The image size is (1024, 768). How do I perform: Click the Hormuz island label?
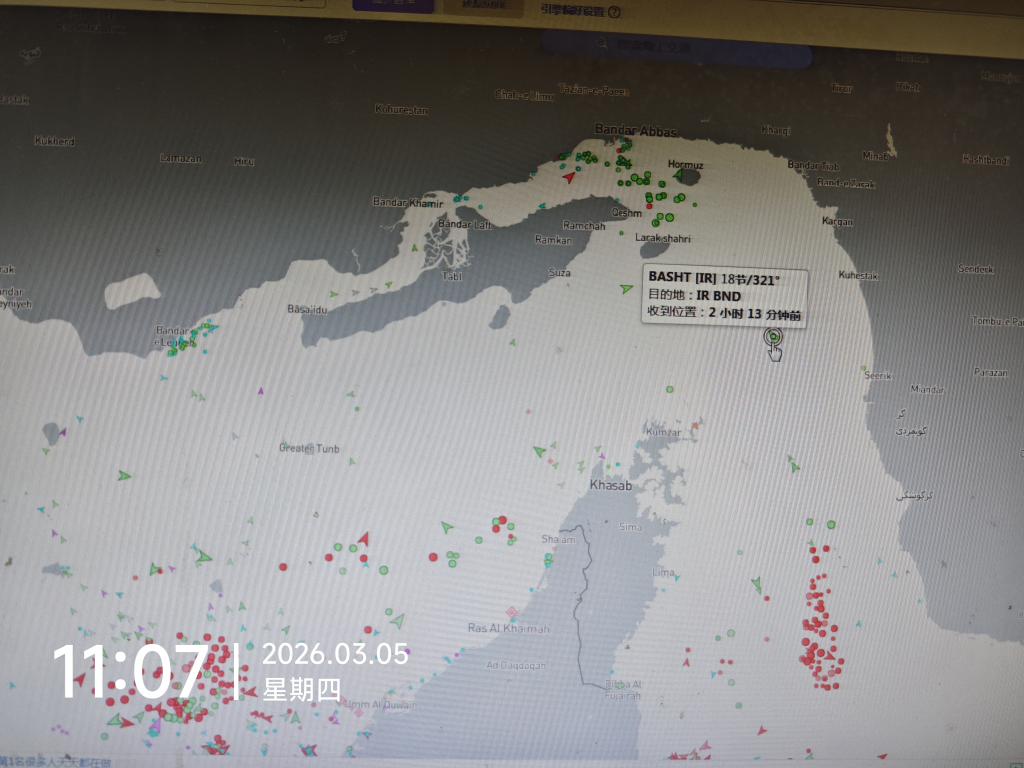click(x=686, y=164)
